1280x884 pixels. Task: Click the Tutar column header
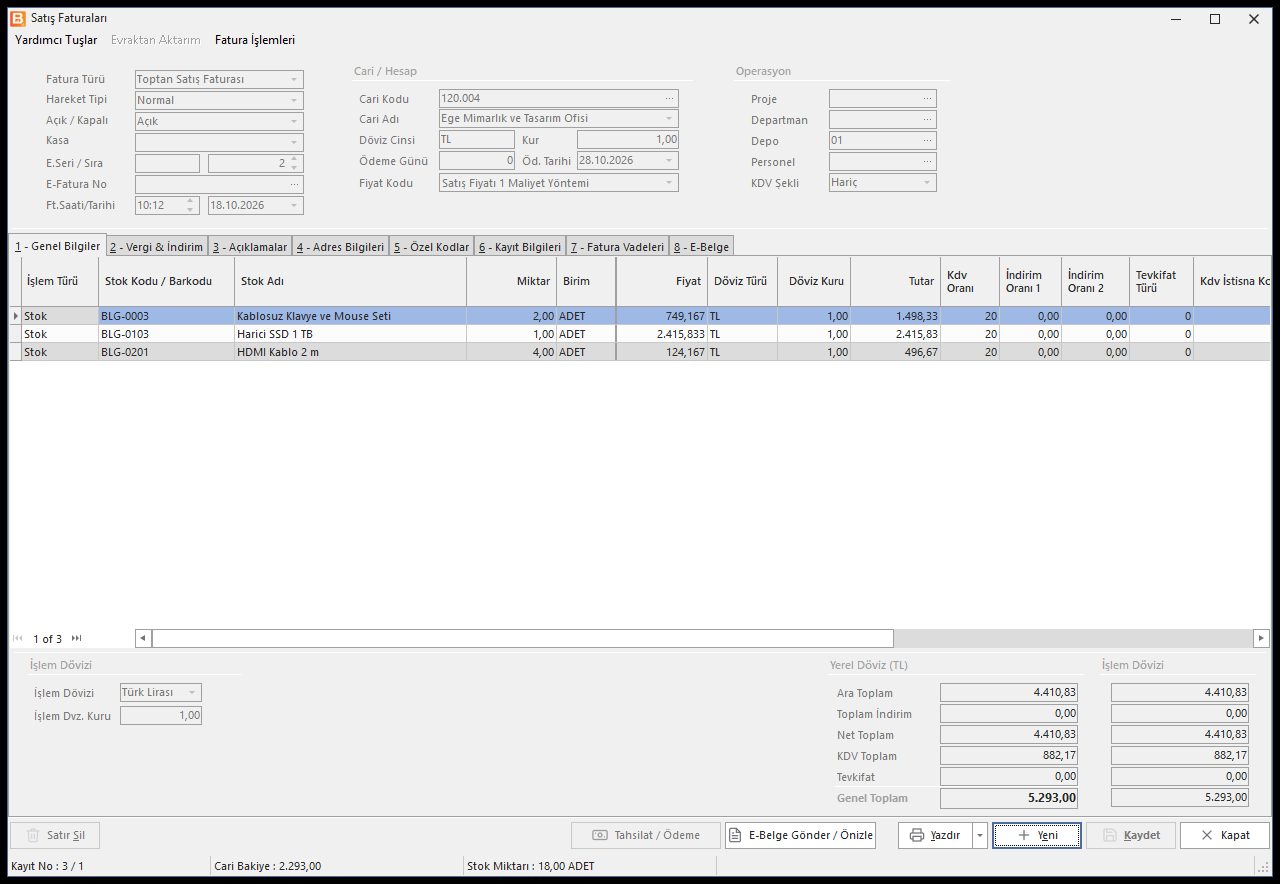895,282
